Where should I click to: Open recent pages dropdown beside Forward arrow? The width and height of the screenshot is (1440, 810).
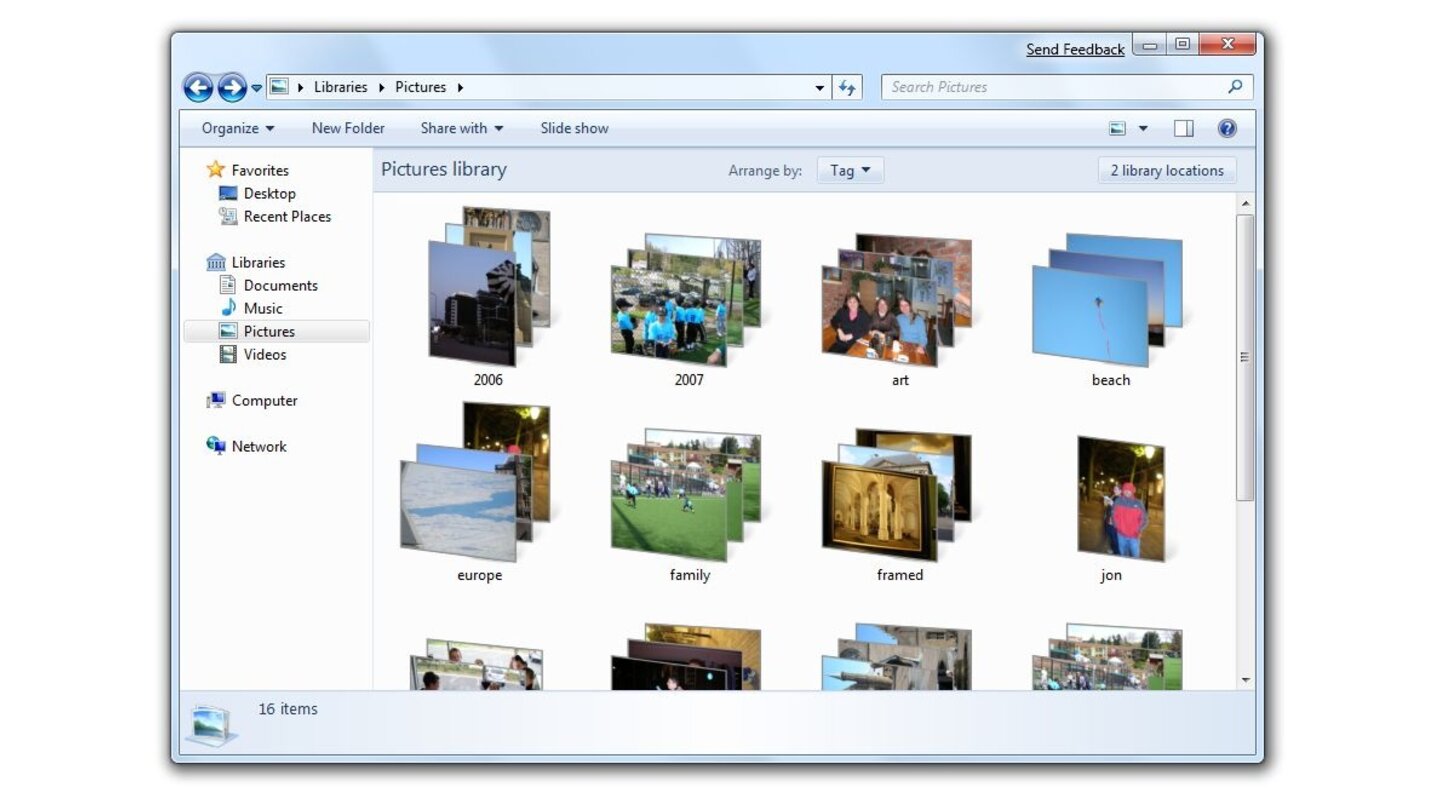[256, 88]
